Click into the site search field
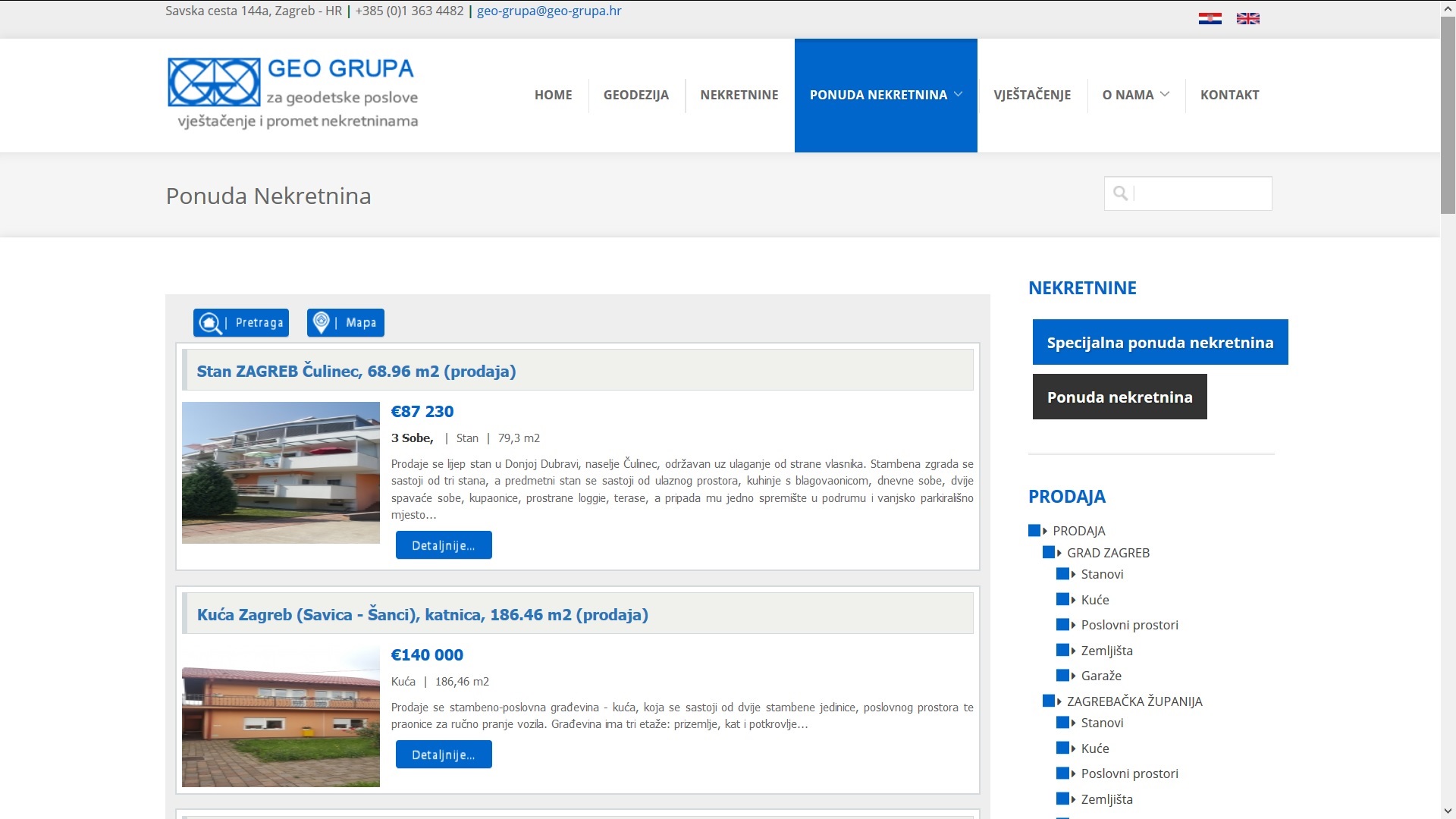The width and height of the screenshot is (1456, 819). click(1188, 193)
